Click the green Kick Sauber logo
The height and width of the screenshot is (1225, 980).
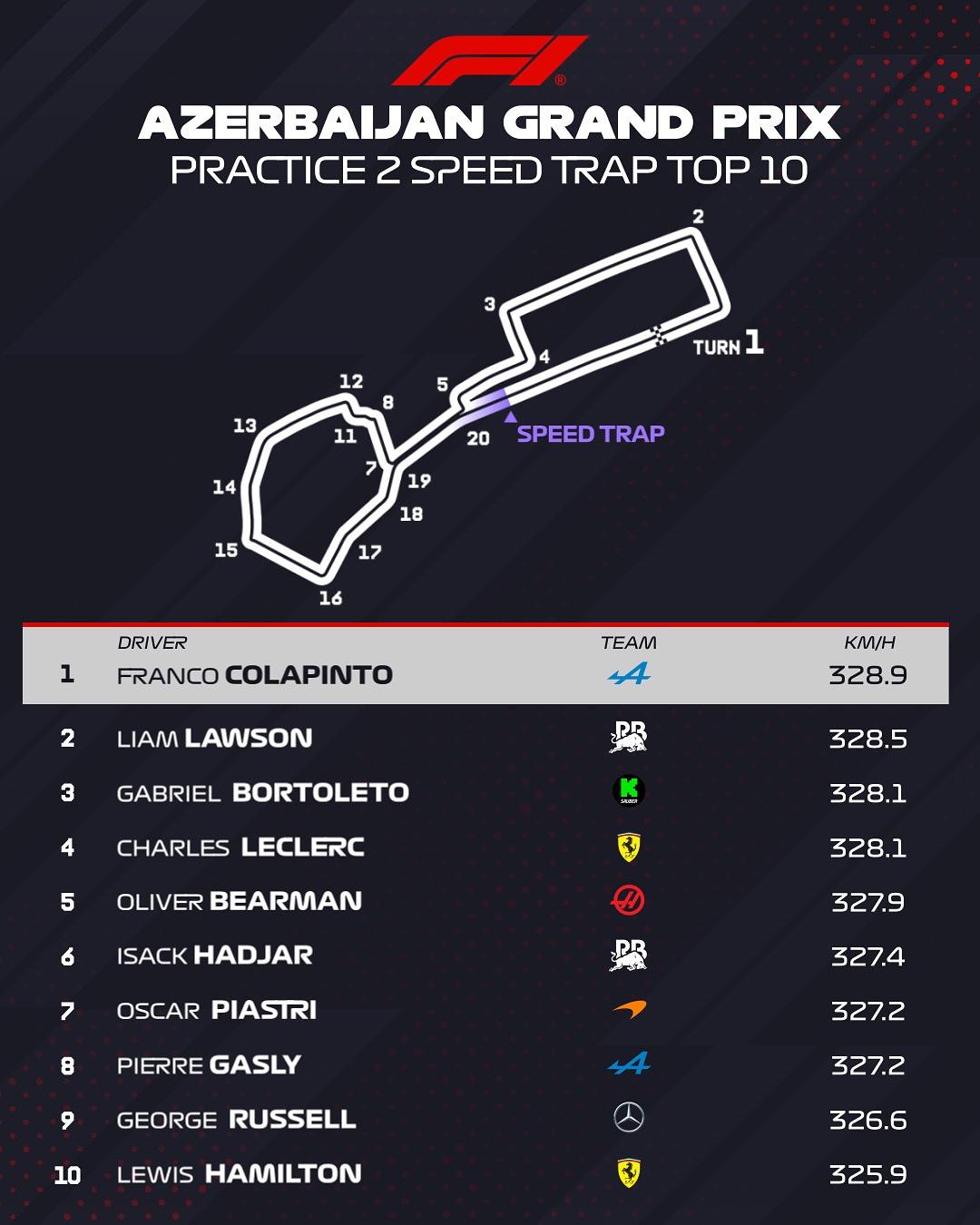(x=629, y=790)
